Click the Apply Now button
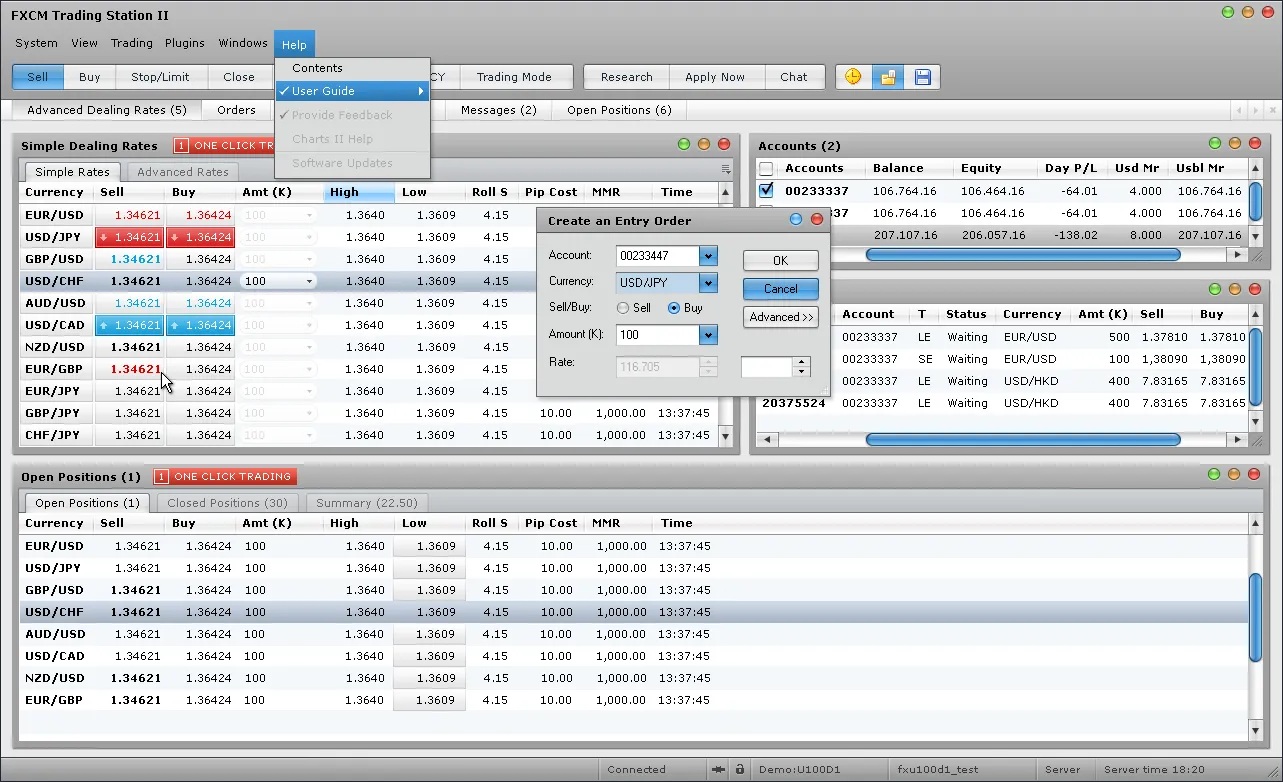 pyautogui.click(x=714, y=77)
